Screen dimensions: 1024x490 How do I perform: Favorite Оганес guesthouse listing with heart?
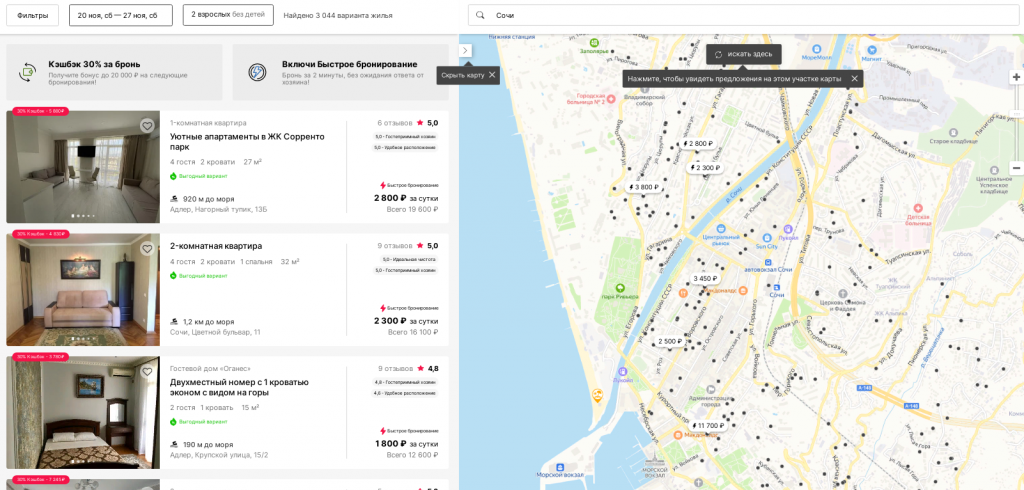coord(147,371)
